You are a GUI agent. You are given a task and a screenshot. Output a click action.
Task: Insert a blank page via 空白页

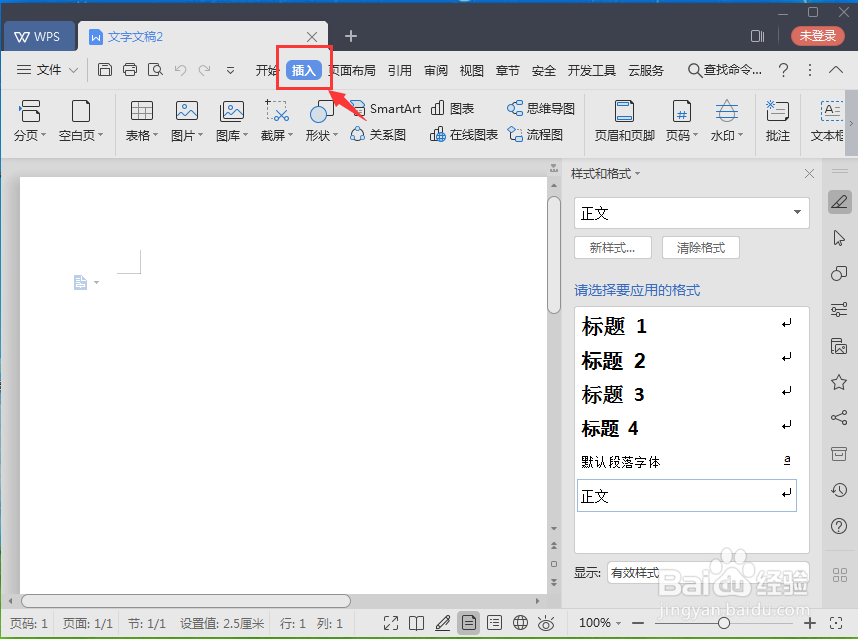pos(80,121)
